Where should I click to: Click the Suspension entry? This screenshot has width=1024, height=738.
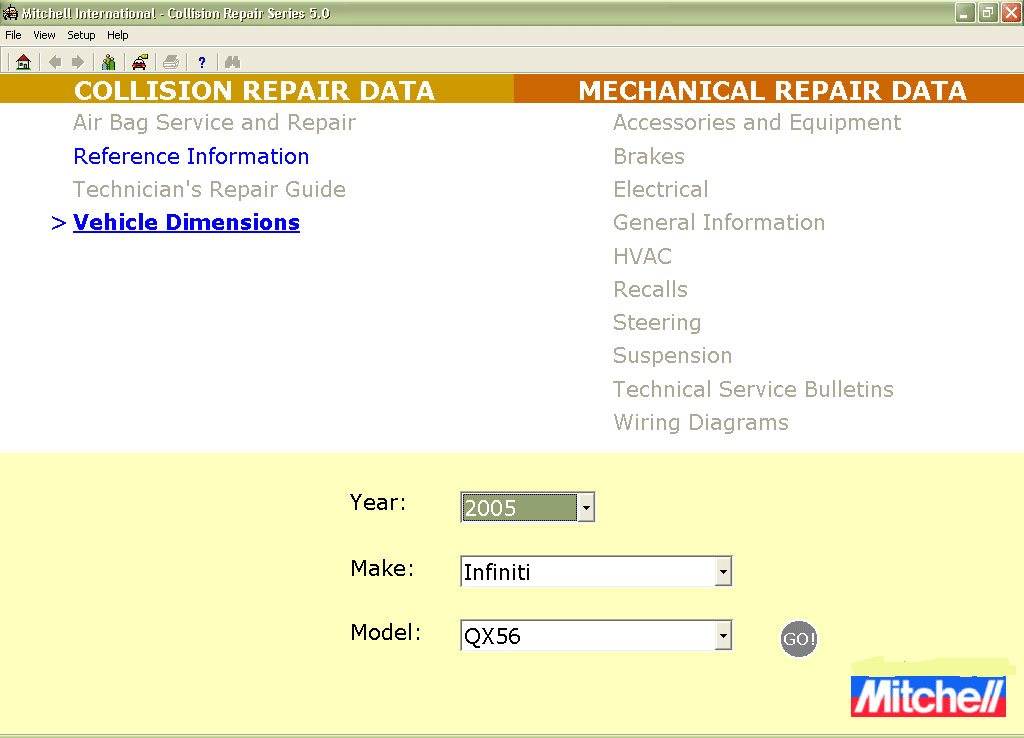(673, 356)
